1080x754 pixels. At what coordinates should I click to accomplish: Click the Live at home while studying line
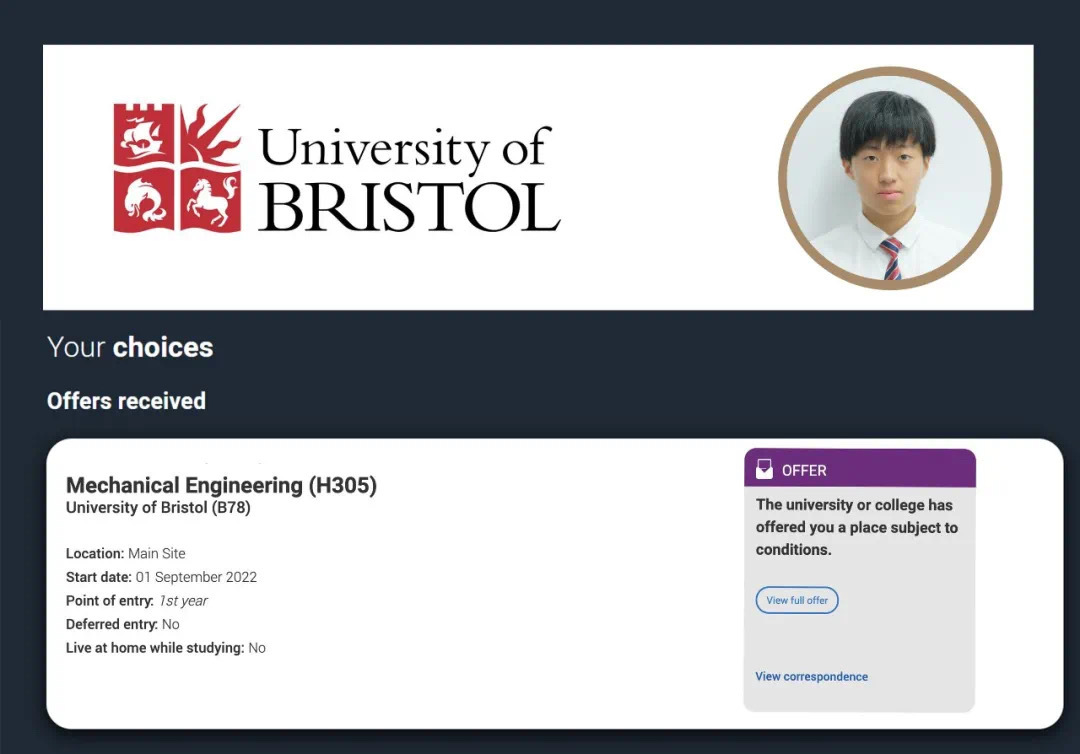(x=165, y=648)
